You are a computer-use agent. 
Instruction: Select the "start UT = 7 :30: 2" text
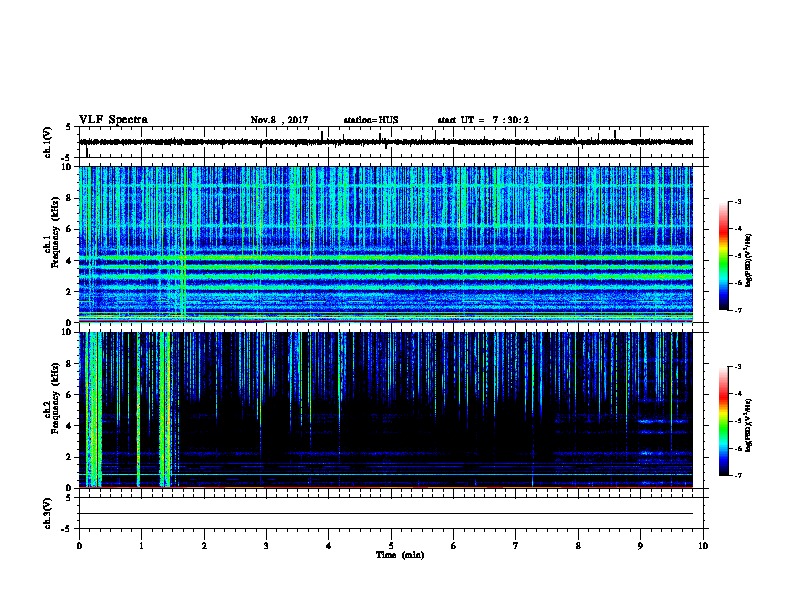[x=483, y=120]
